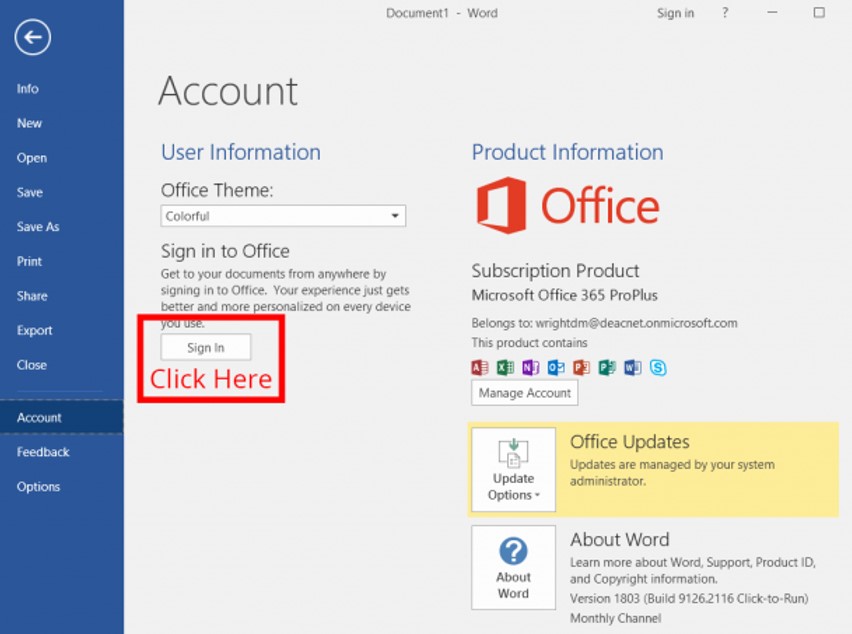This screenshot has height=634, width=852.
Task: Click the Access app icon
Action: point(479,368)
